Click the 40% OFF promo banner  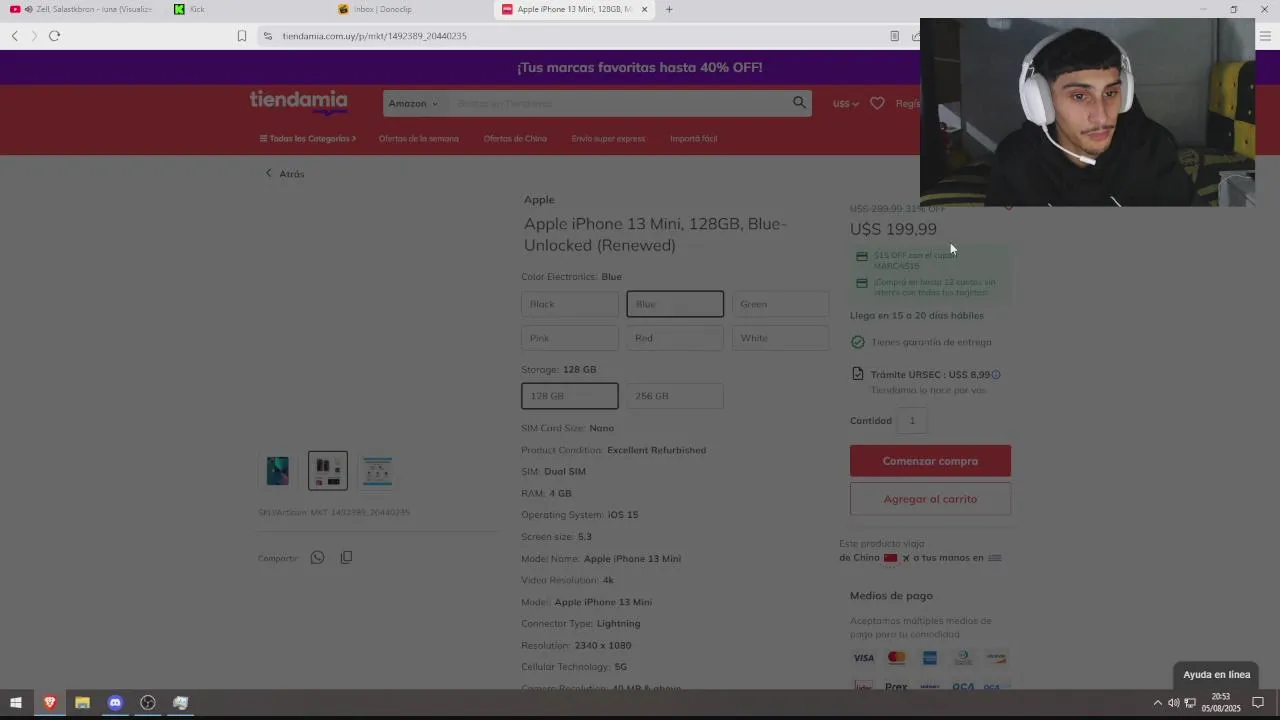click(640, 67)
